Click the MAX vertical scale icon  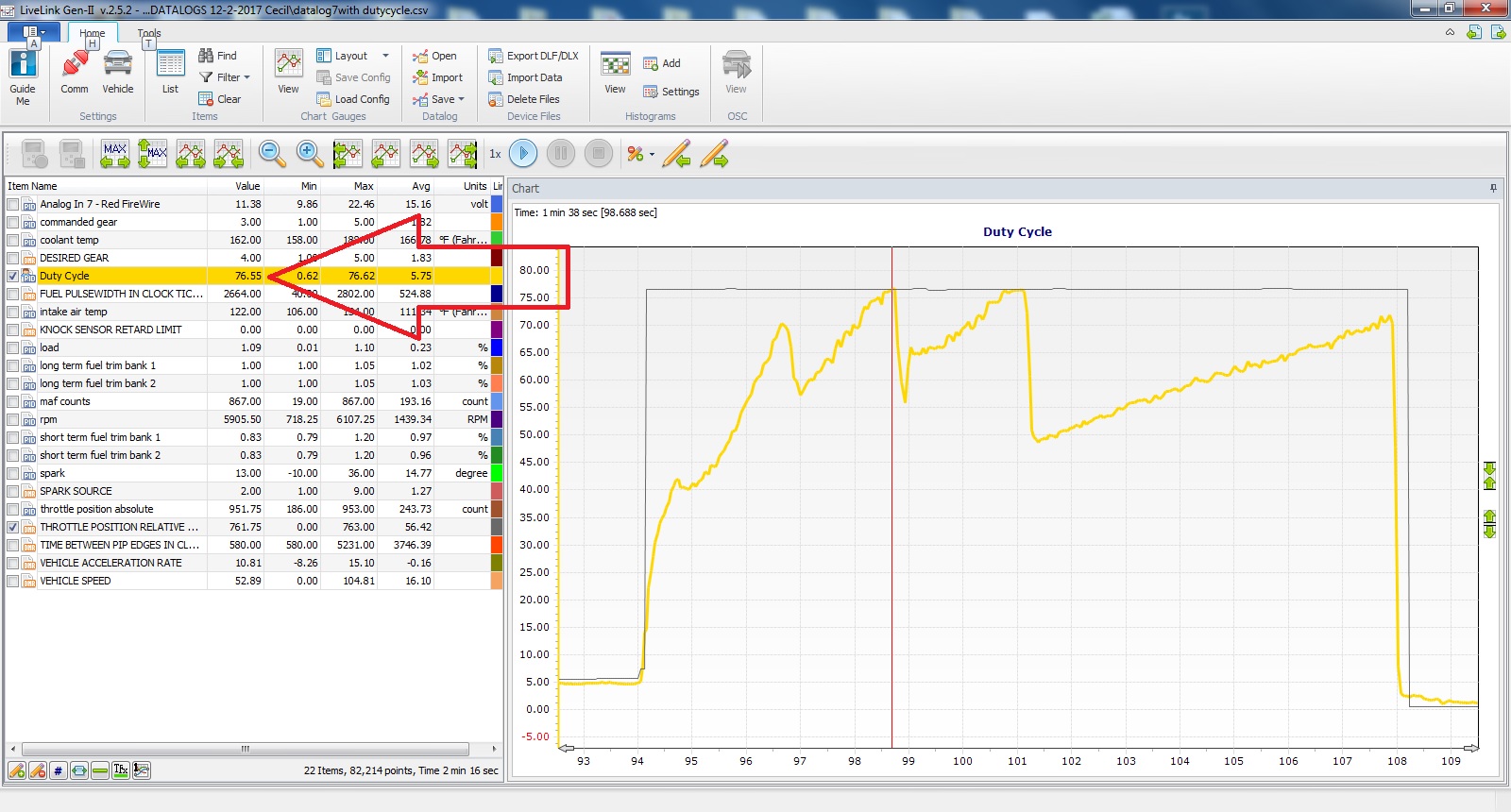coord(153,154)
